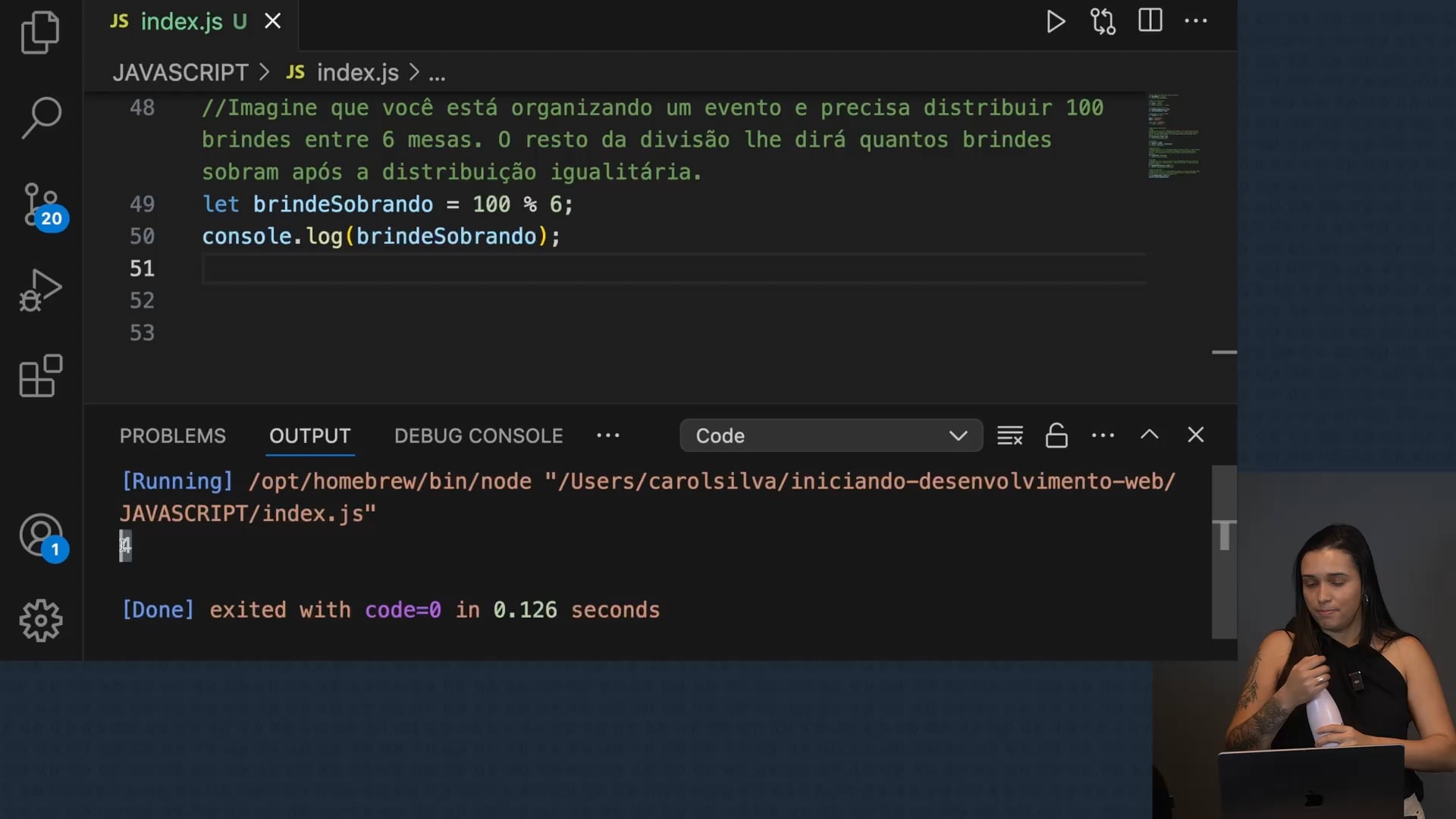Switch to the PROBLEMS tab
1456x819 pixels.
172,436
